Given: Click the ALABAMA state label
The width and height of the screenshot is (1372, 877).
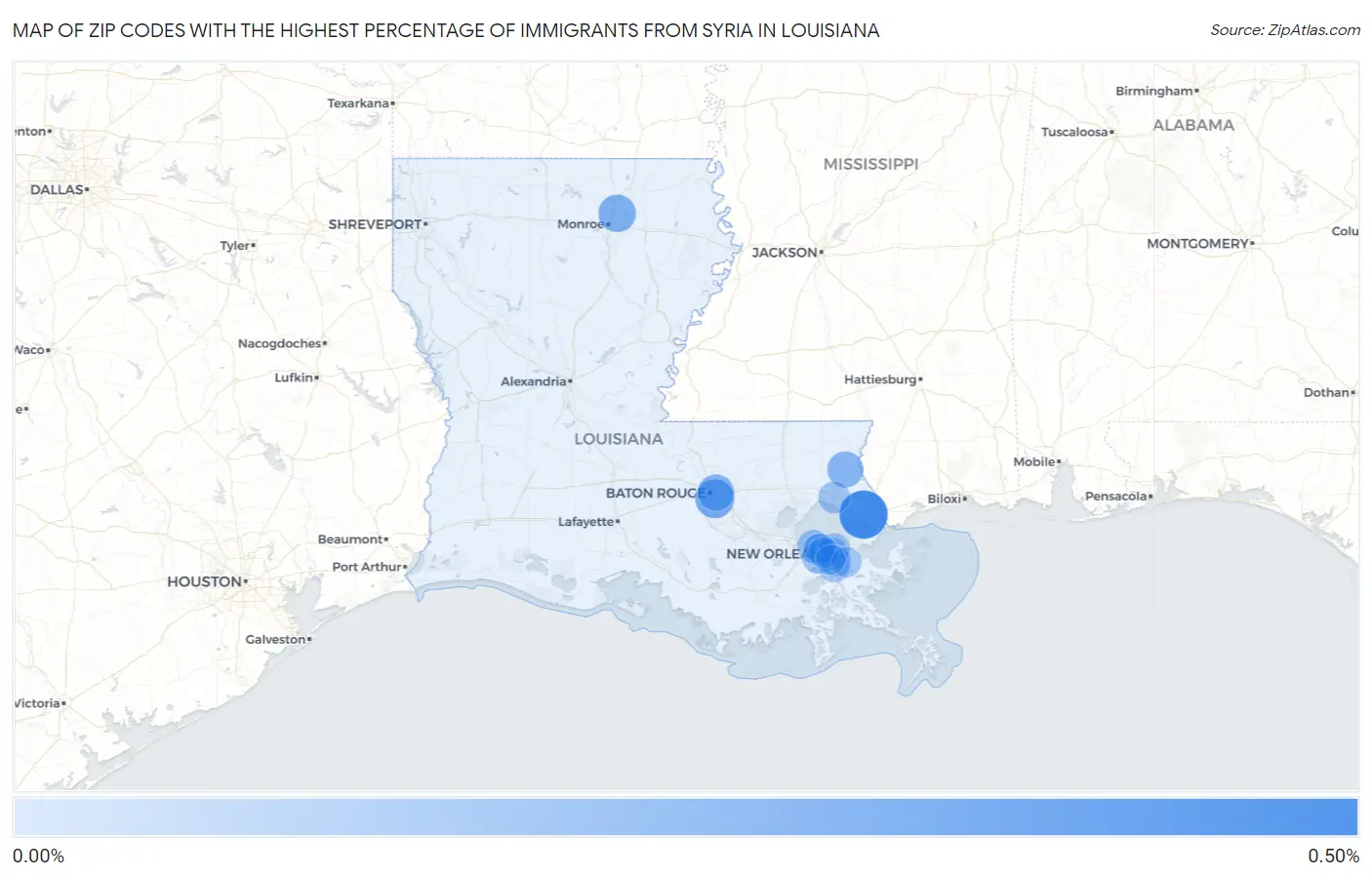Looking at the screenshot, I should tap(1192, 125).
